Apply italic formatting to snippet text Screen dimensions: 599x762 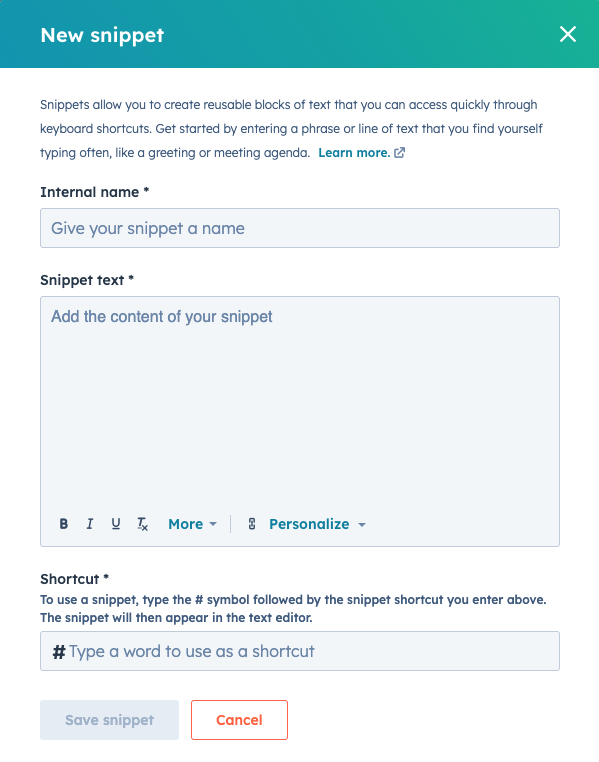[89, 524]
